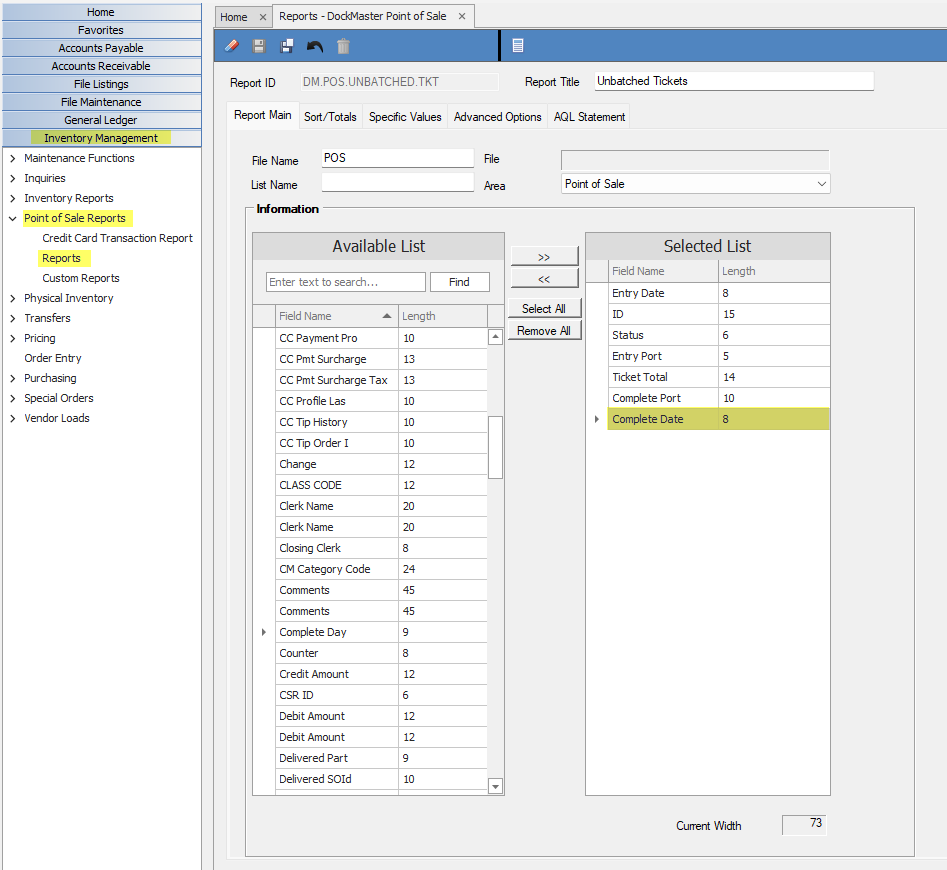This screenshot has width=947, height=870.
Task: Collapse Point of Sale Reports node
Action: [x=13, y=218]
